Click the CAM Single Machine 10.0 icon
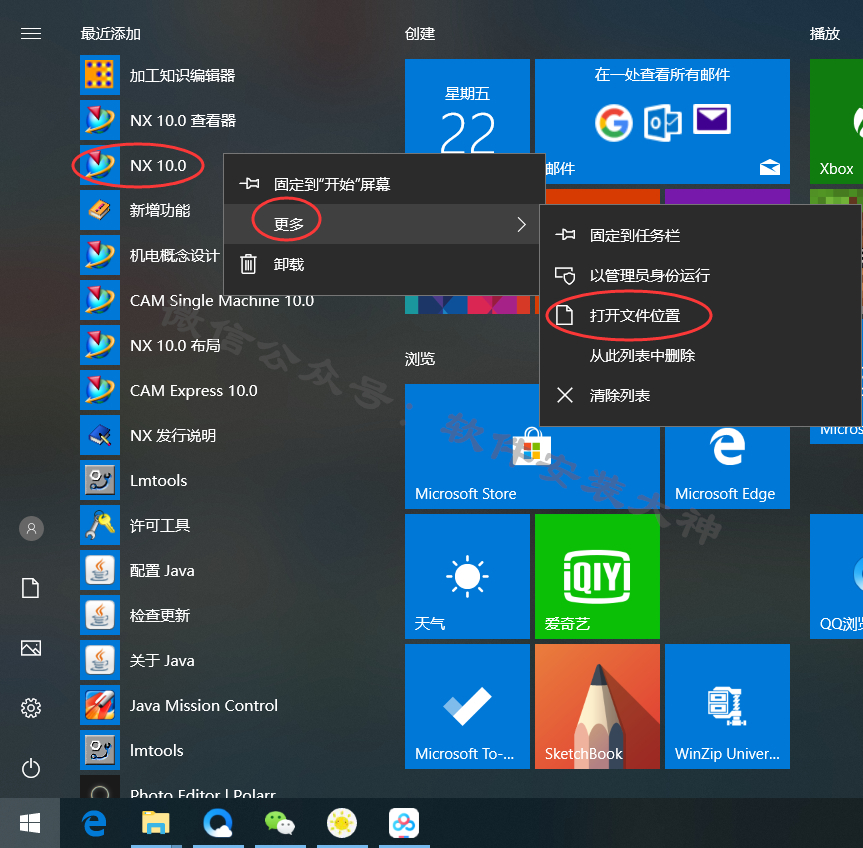The width and height of the screenshot is (863, 848). coord(100,300)
